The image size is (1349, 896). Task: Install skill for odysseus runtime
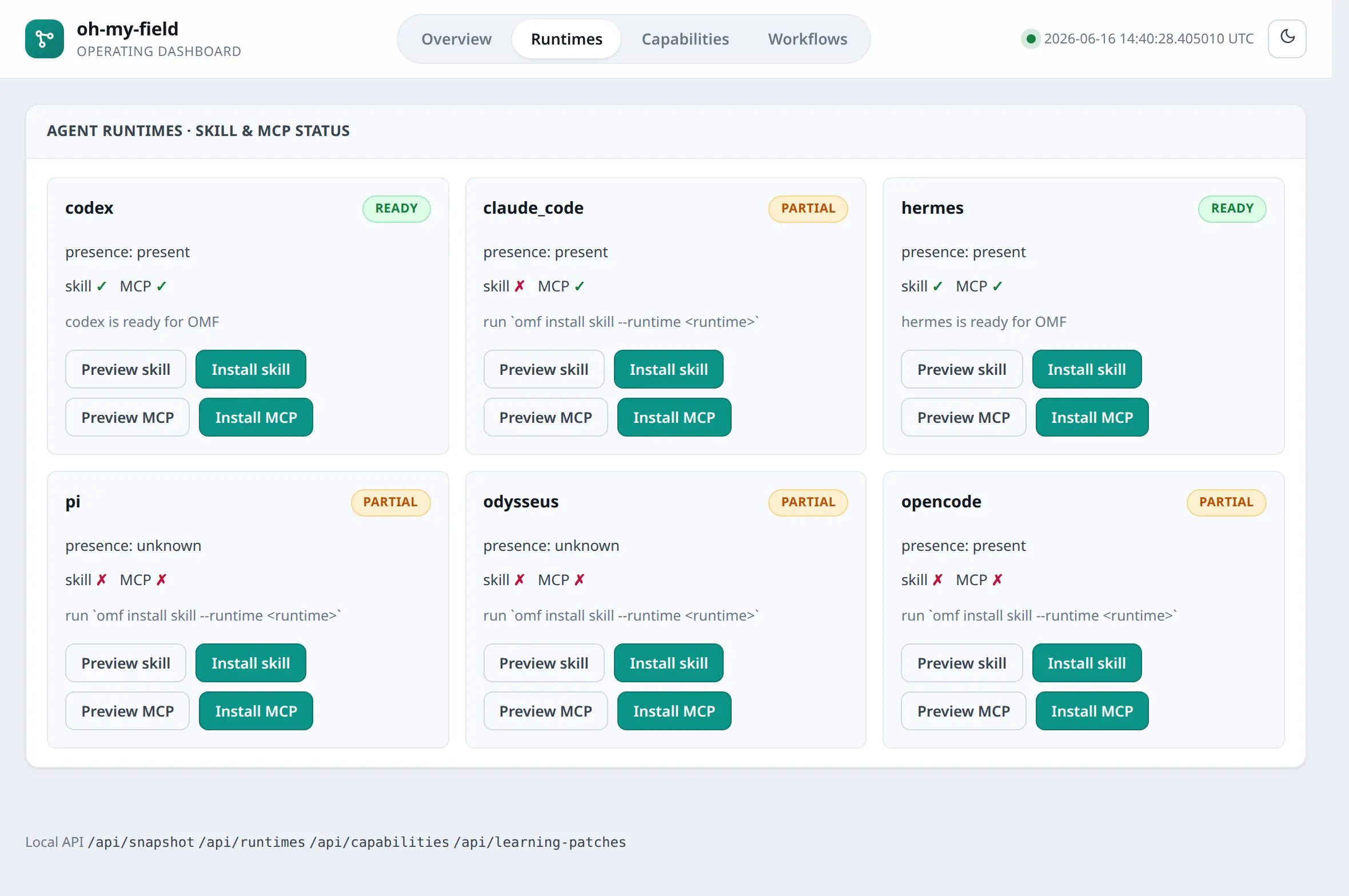(x=669, y=663)
